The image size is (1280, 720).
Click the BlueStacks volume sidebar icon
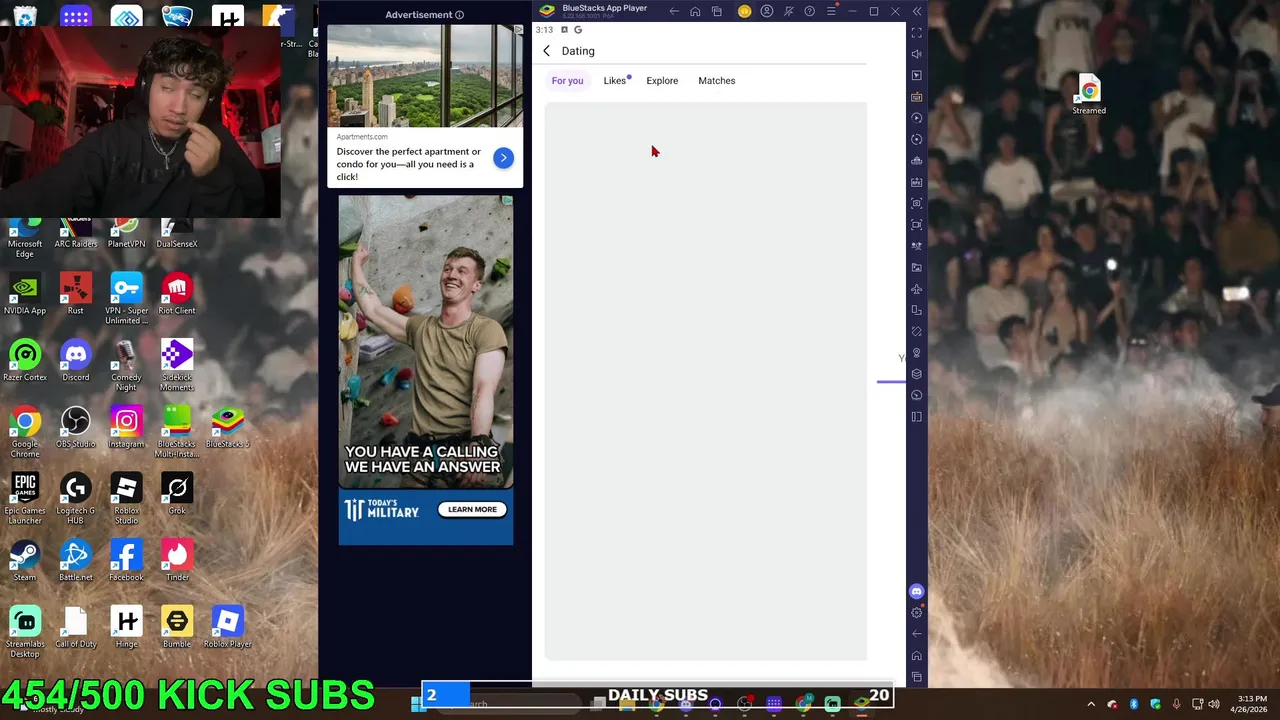pos(917,54)
